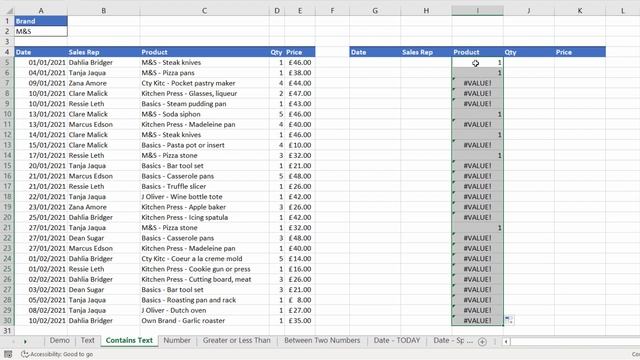Click the Price header in column K
This screenshot has width=640, height=360.
click(x=580, y=52)
